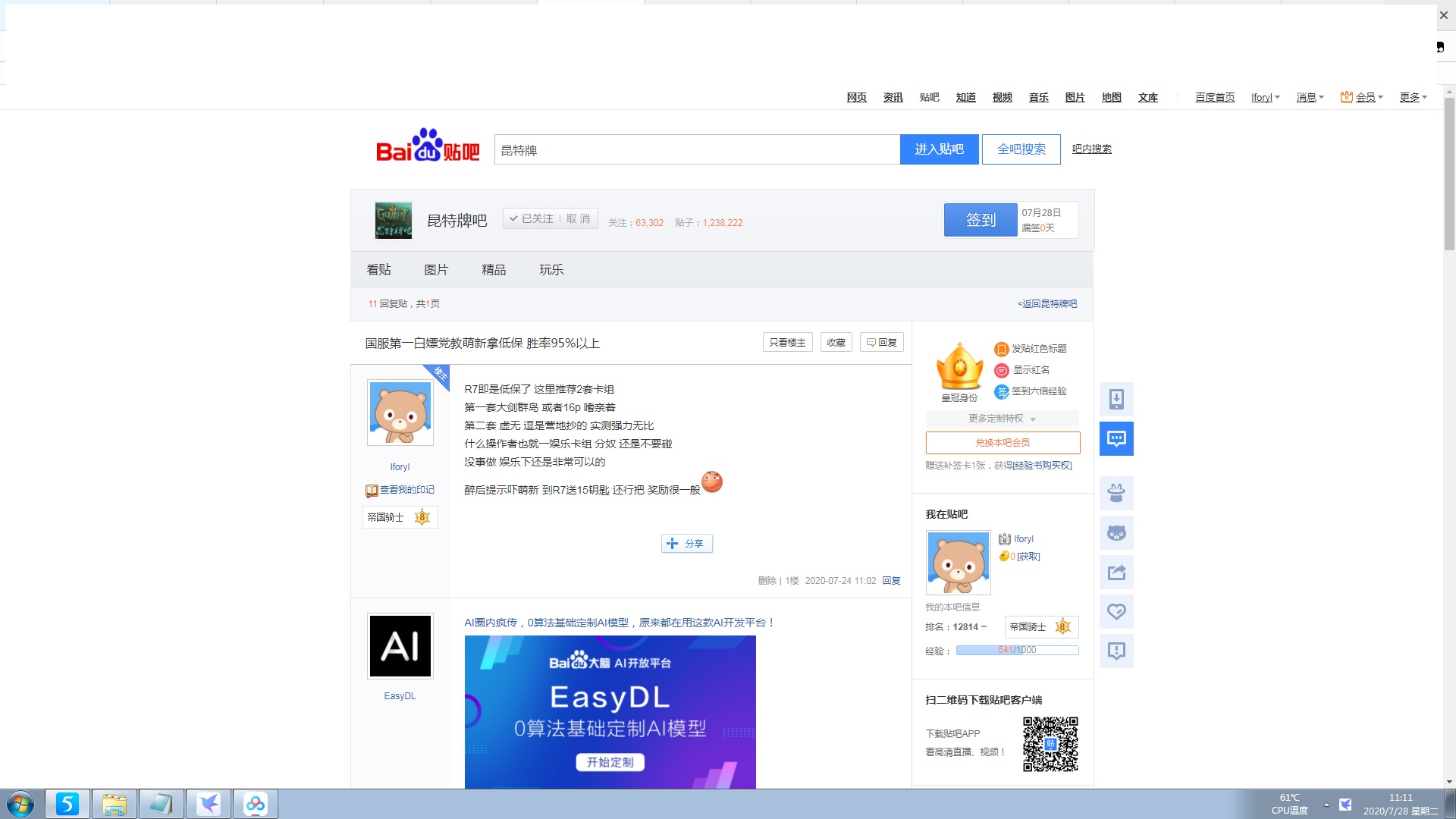Click 经验书购买权 link
This screenshot has height=819, width=1456.
point(1042,466)
